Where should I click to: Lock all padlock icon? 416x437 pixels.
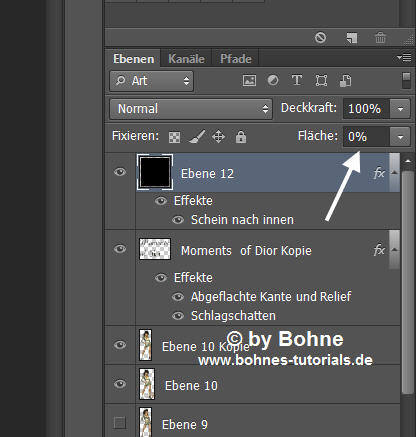[x=241, y=137]
